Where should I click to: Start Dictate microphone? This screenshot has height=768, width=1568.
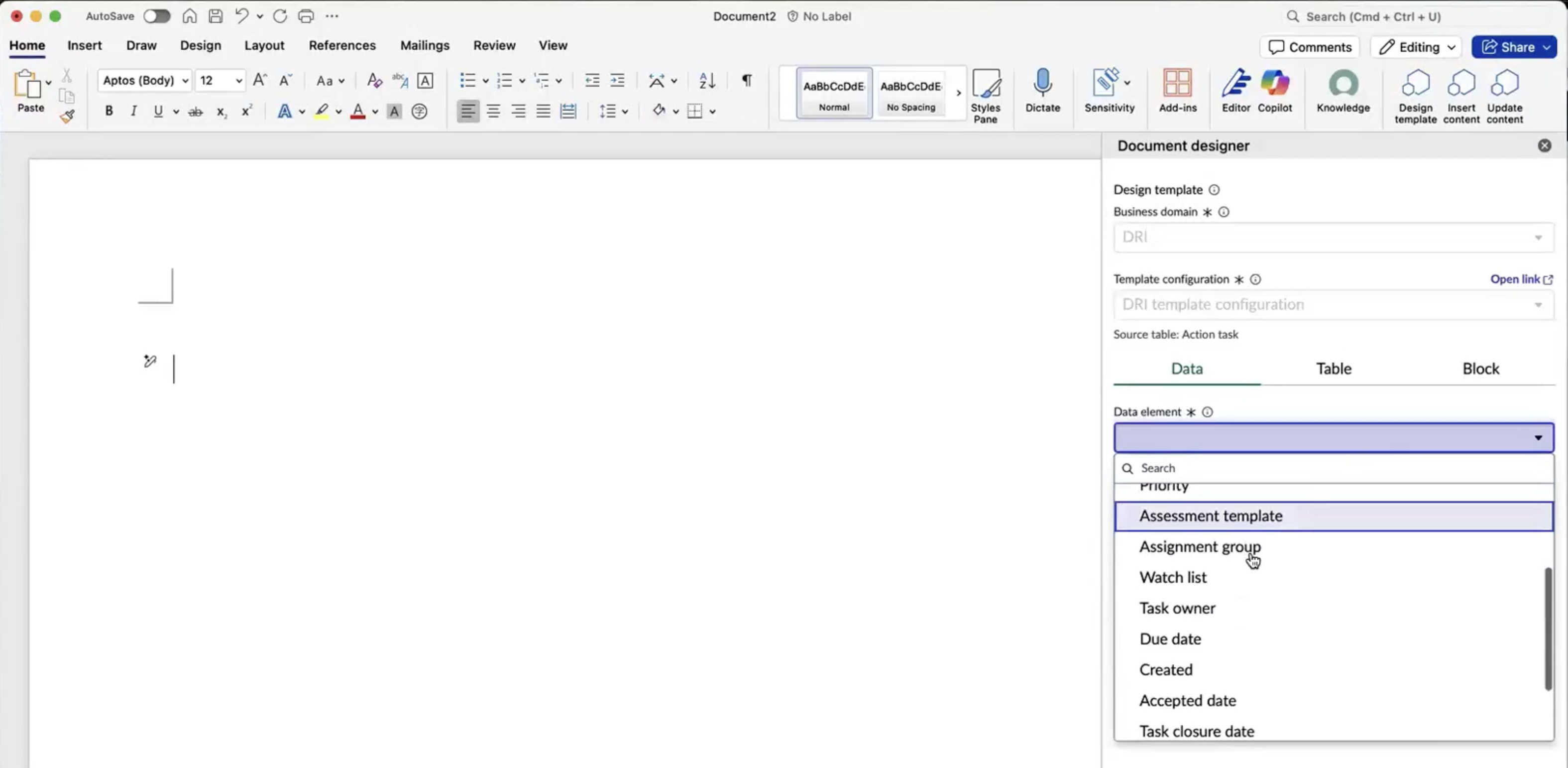(x=1043, y=91)
